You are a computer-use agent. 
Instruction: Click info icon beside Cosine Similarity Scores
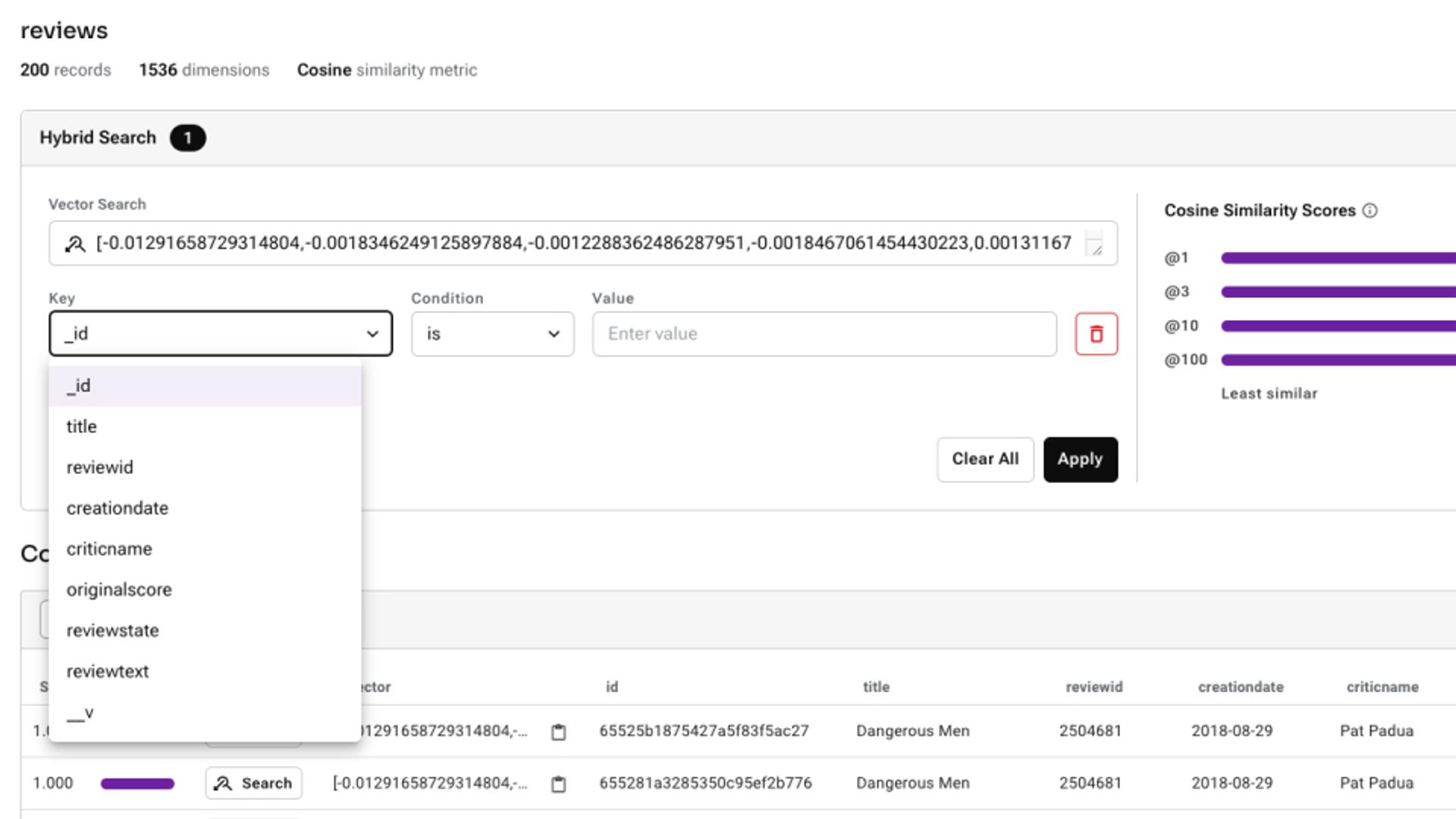pos(1370,211)
